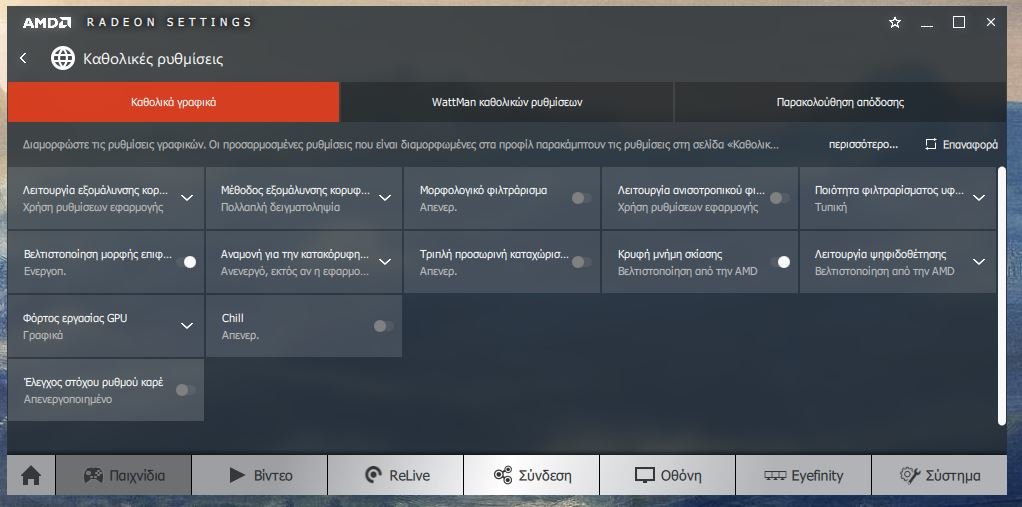Image resolution: width=1022 pixels, height=507 pixels.
Task: Go back with the left arrow icon
Action: (23, 59)
